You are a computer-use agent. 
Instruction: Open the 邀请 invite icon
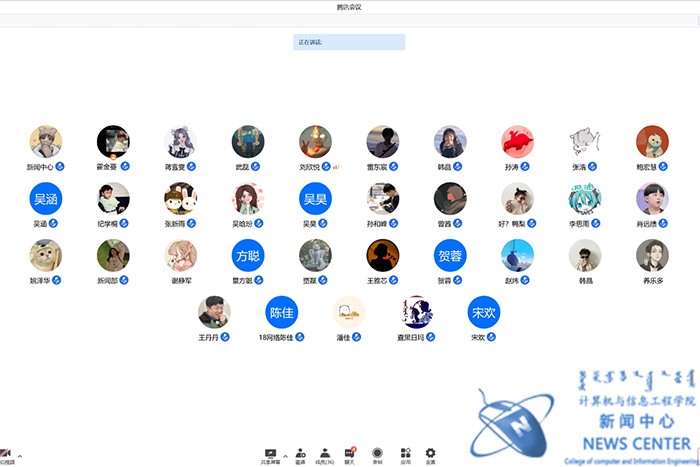point(299,453)
